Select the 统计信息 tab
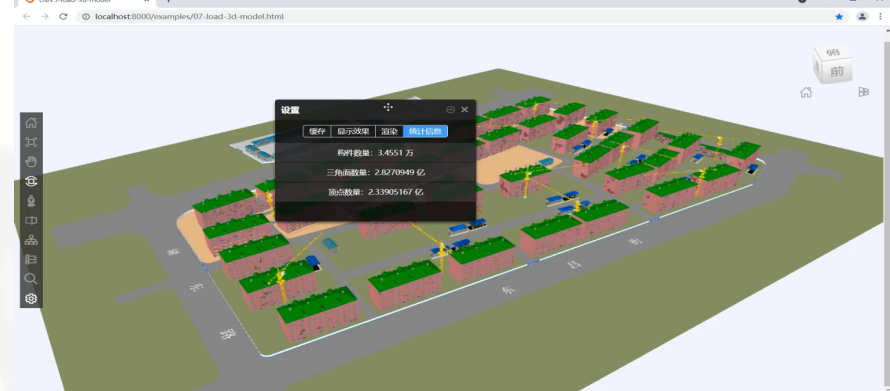 (425, 131)
